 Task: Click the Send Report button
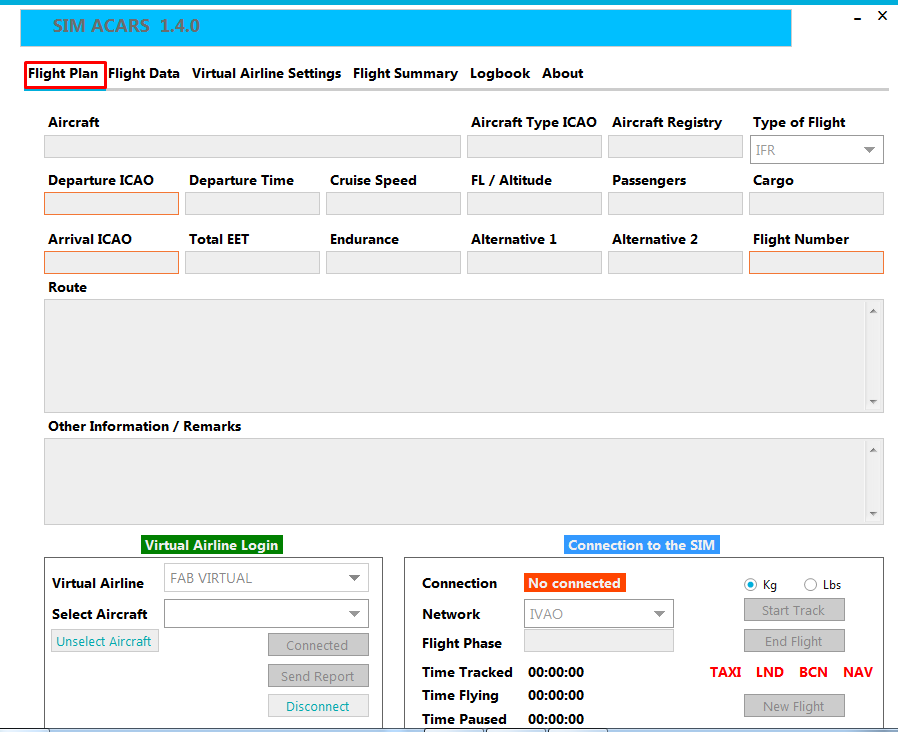pyautogui.click(x=317, y=676)
